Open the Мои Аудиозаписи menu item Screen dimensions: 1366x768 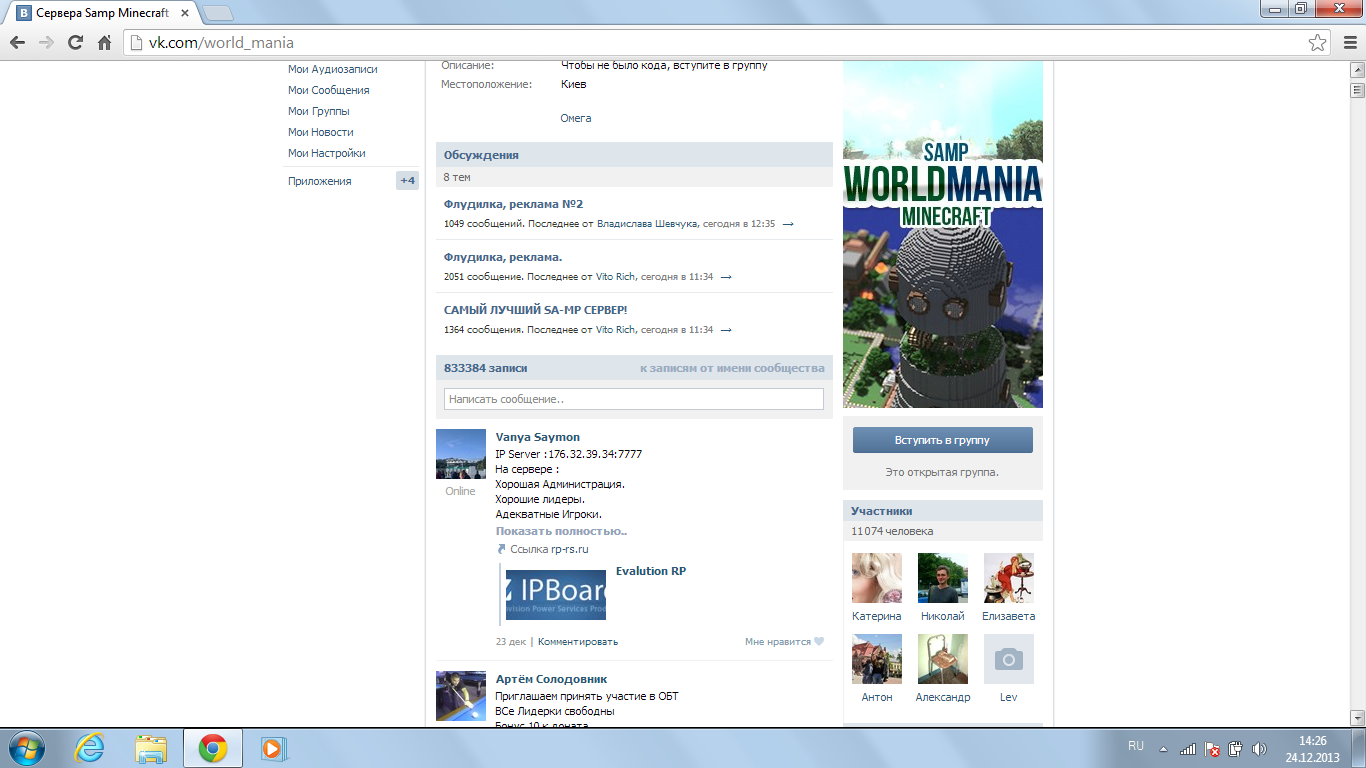click(333, 69)
